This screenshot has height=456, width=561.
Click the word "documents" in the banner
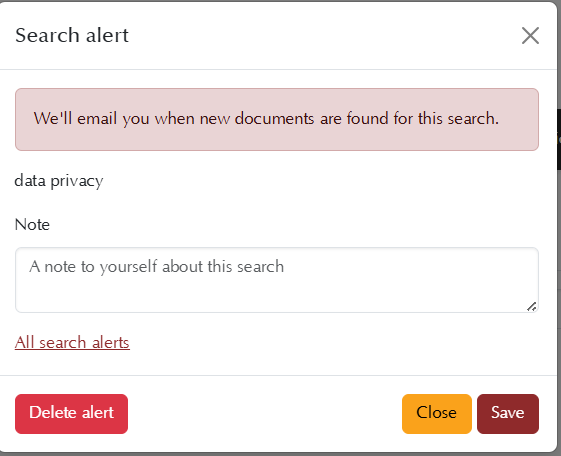[274, 118]
